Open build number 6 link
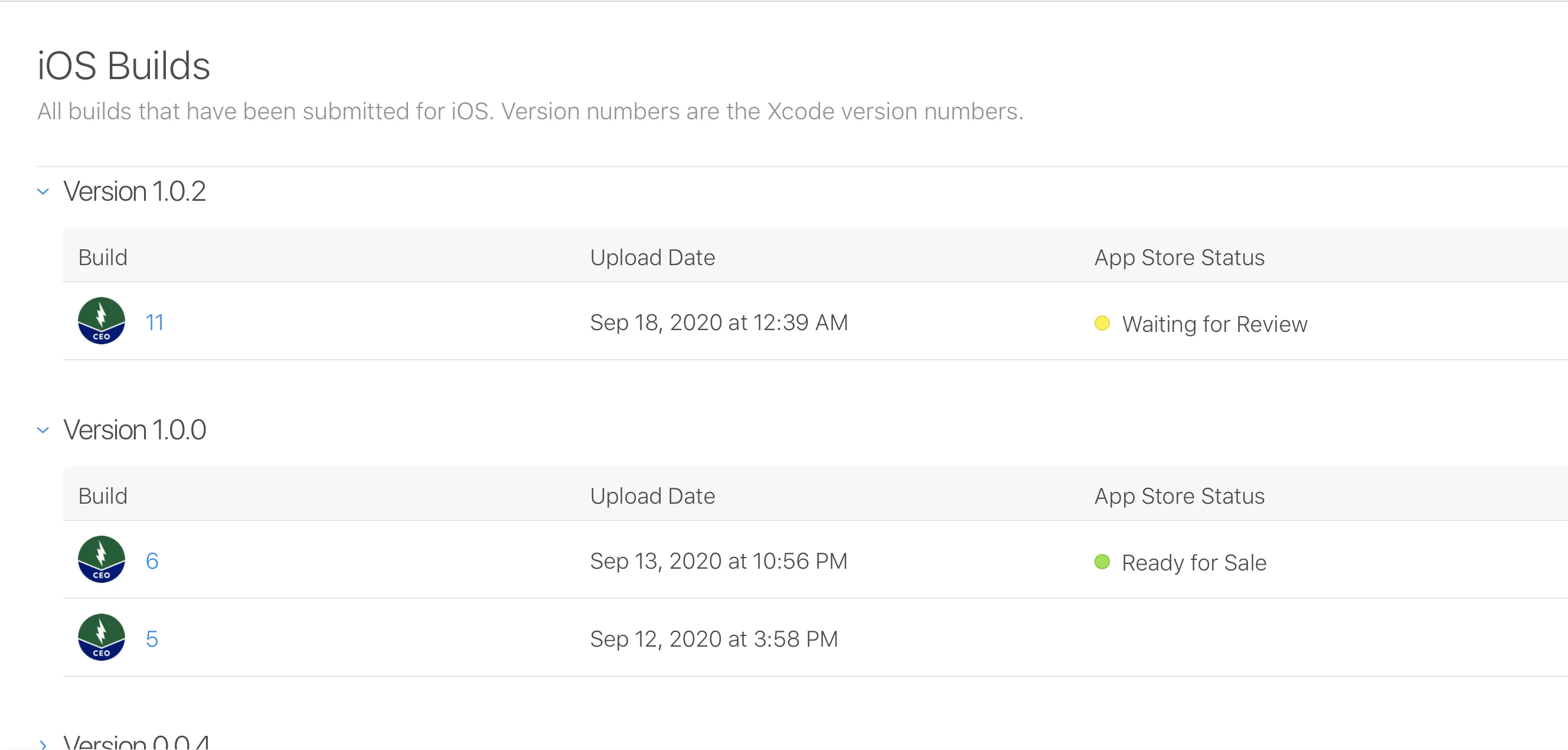The width and height of the screenshot is (1568, 750). tap(152, 561)
